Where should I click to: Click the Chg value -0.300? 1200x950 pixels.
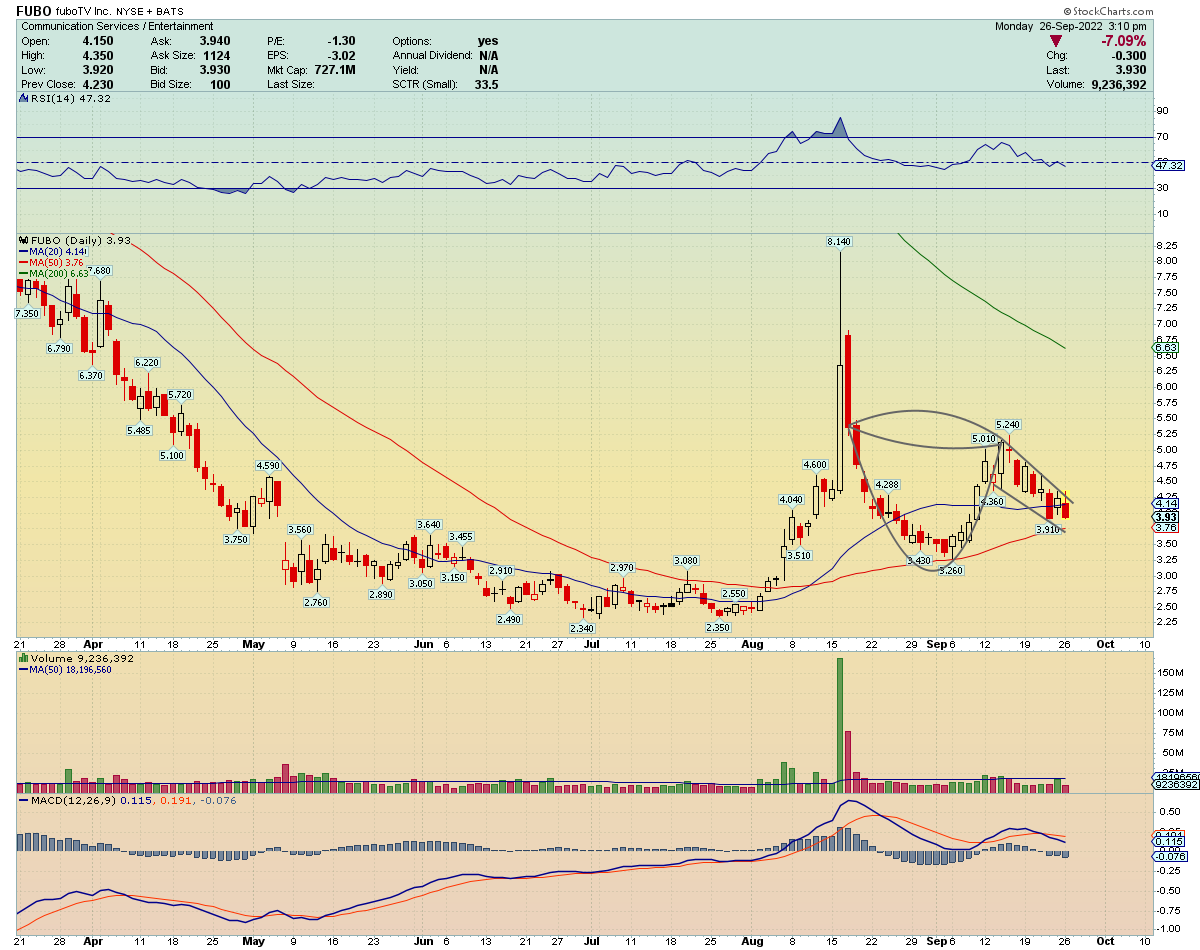pyautogui.click(x=1128, y=56)
